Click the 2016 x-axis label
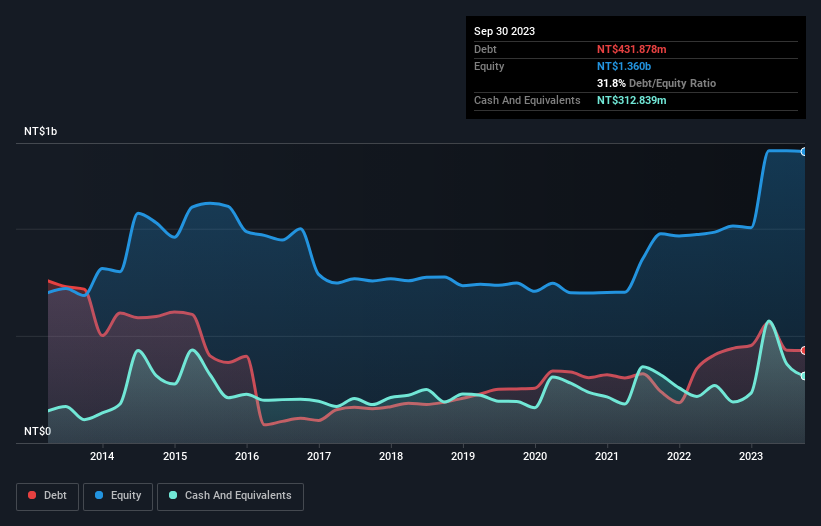 pos(247,456)
